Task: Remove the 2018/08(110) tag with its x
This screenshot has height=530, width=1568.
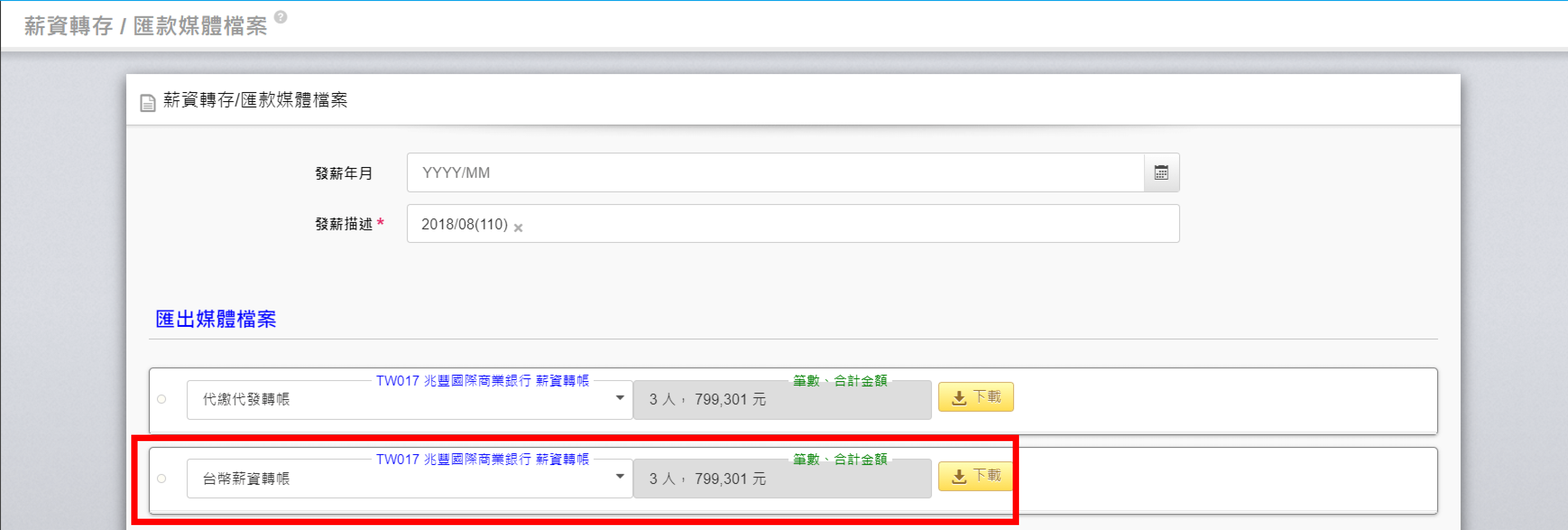Action: coord(518,228)
